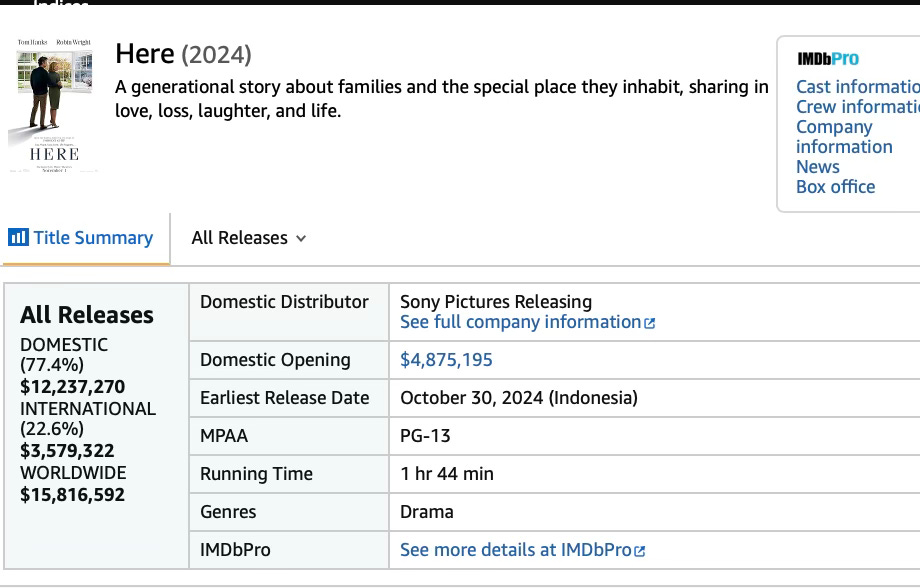
Task: Click the Running Time label cell
Action: [289, 474]
